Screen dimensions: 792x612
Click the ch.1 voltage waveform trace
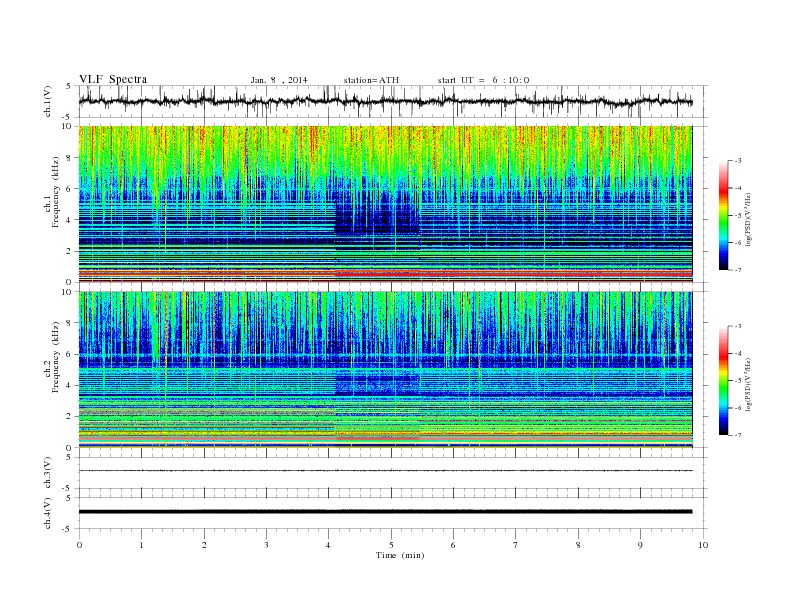tap(385, 101)
